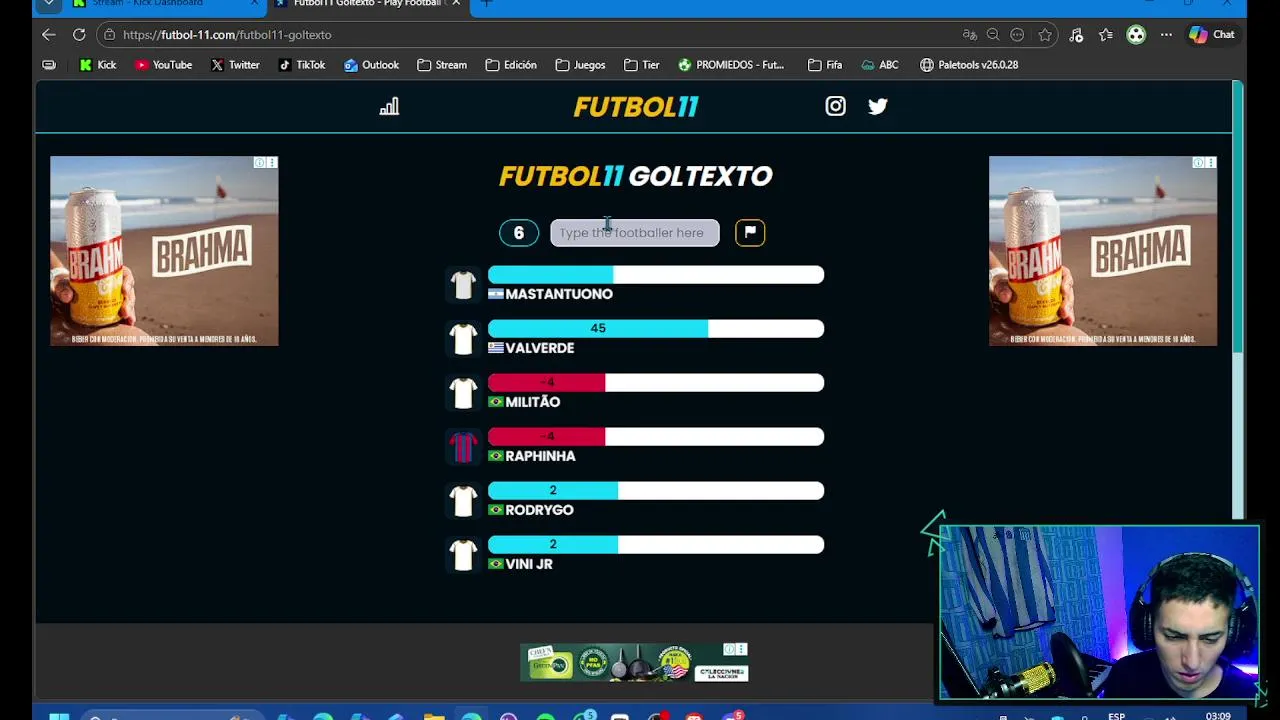Click the FUTBOL11 header logo
The height and width of the screenshot is (720, 1280).
[x=636, y=106]
